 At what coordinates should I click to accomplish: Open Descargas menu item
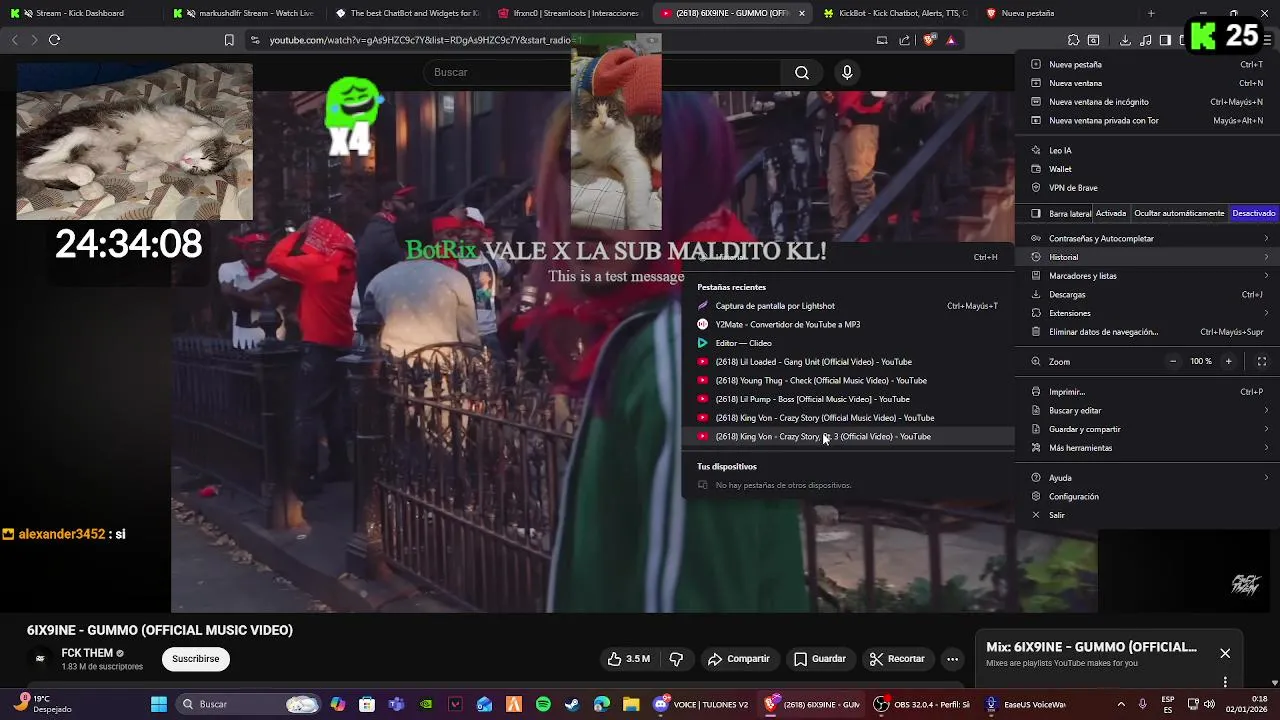(x=1148, y=295)
